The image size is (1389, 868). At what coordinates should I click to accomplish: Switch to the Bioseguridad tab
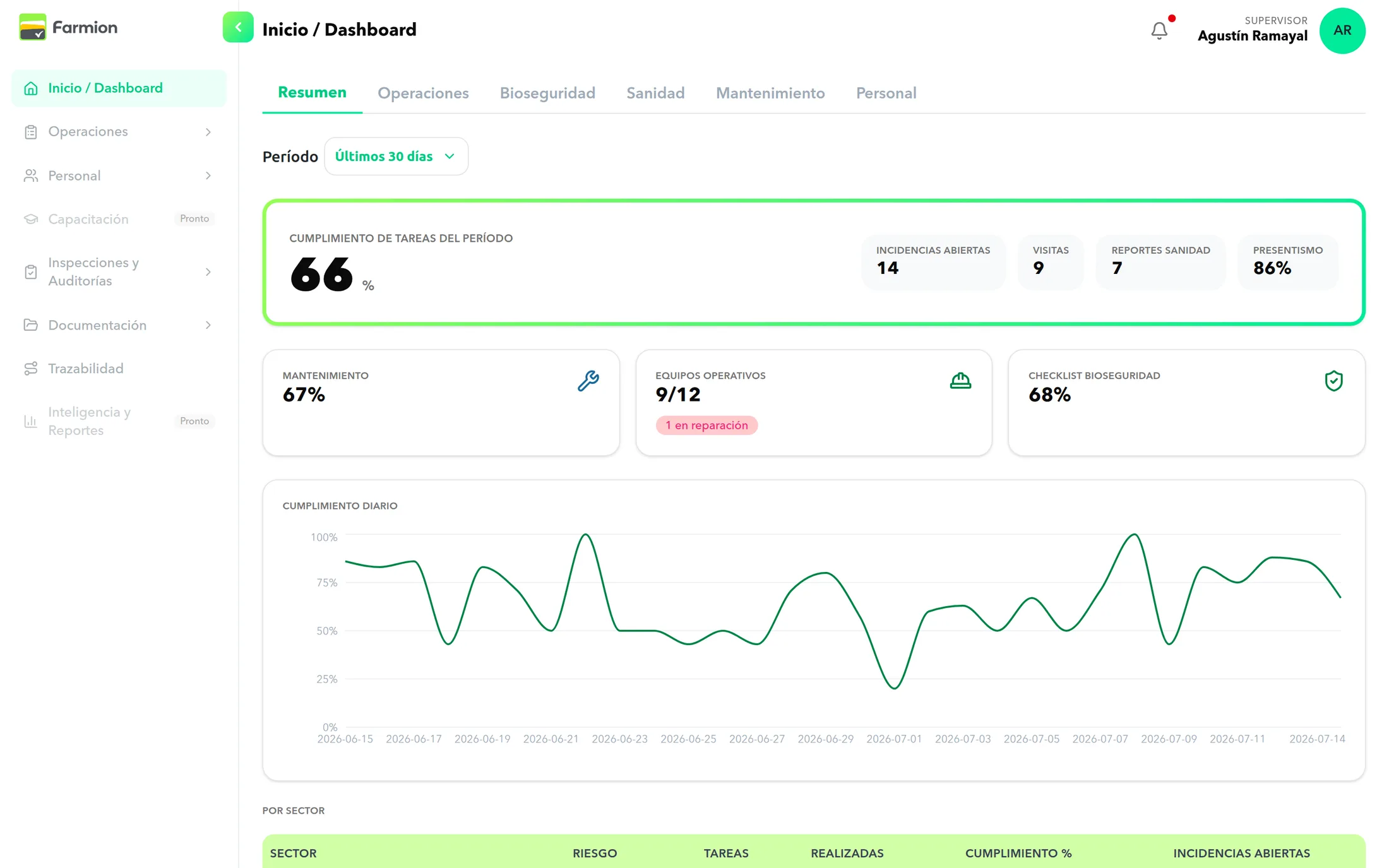click(547, 93)
